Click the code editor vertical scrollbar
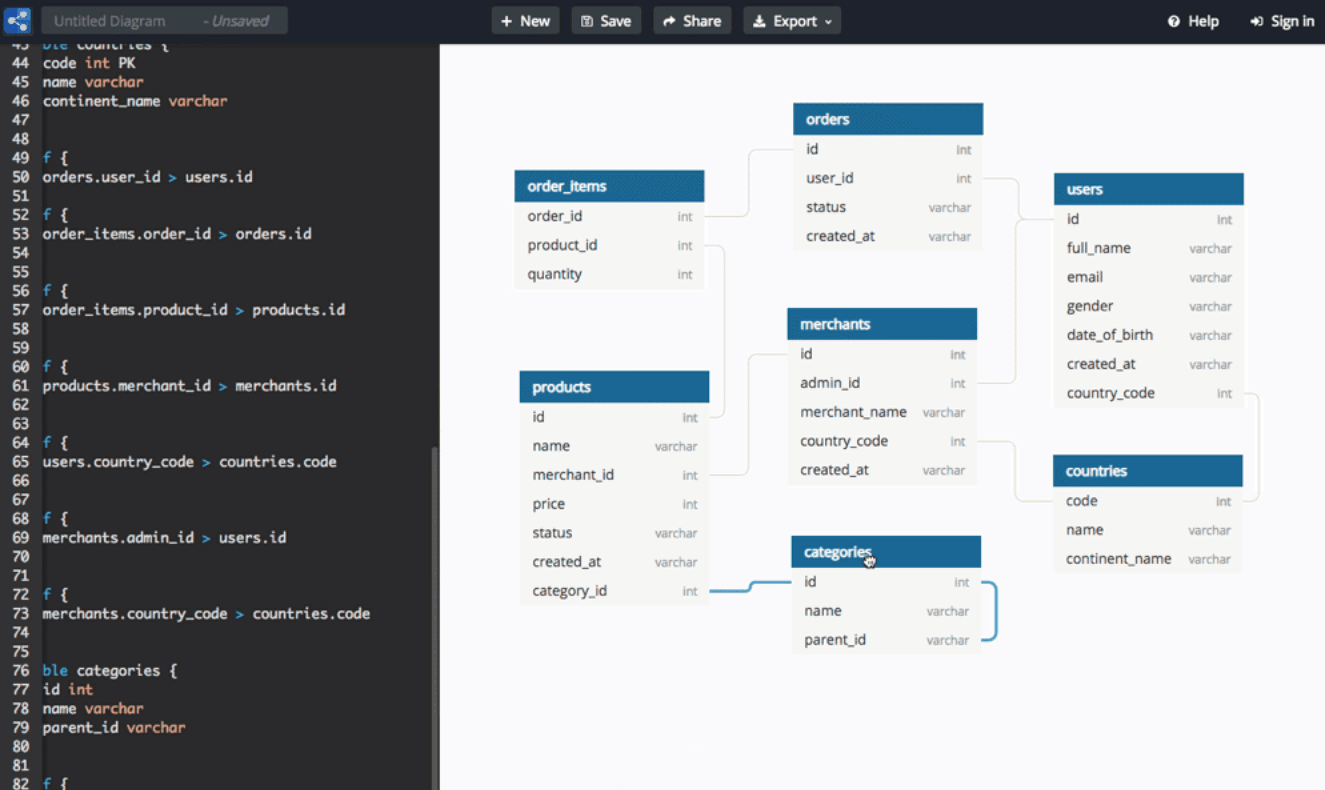The height and width of the screenshot is (790, 1325). [x=434, y=600]
